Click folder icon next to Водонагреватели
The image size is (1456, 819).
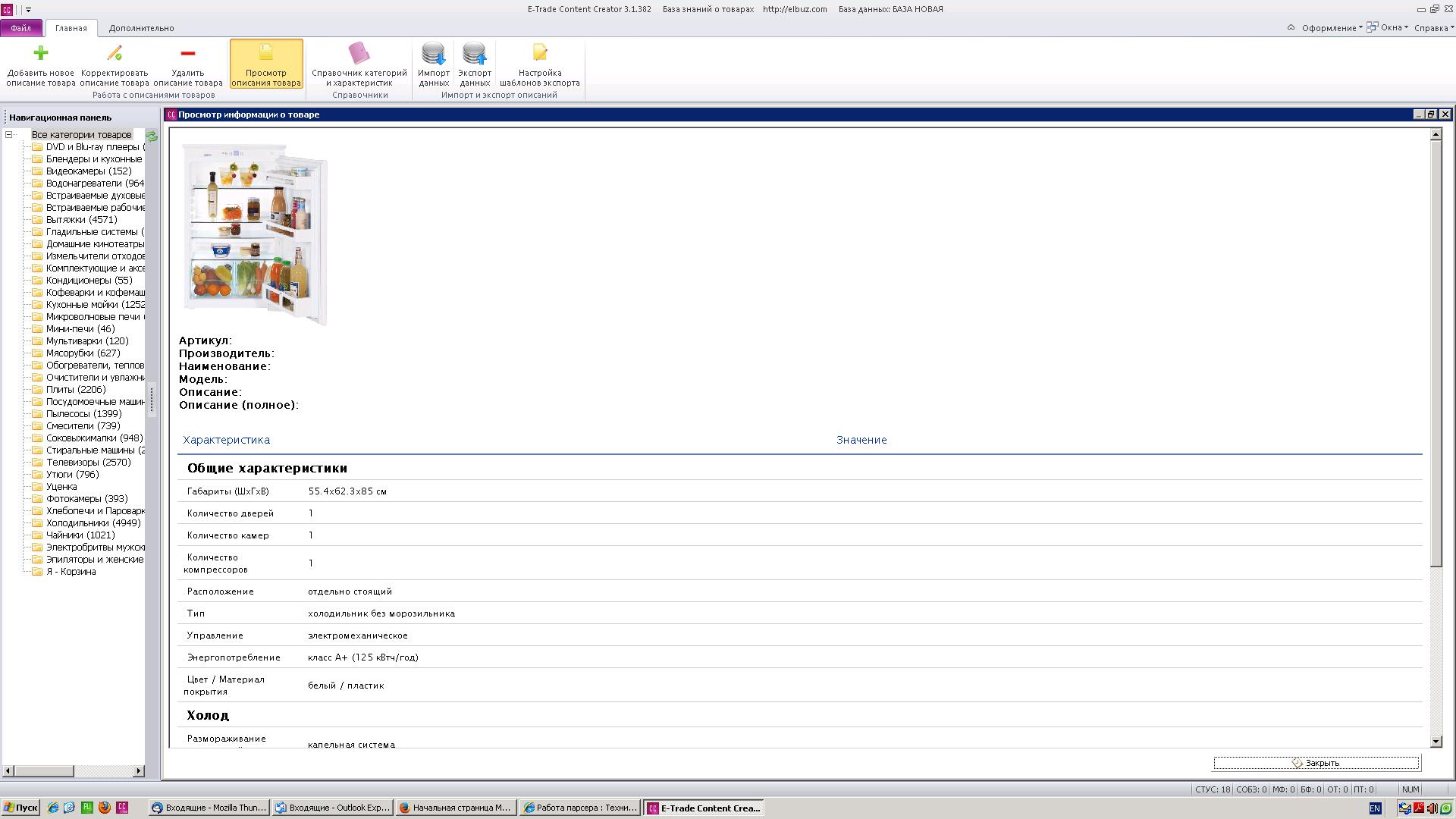(x=36, y=184)
